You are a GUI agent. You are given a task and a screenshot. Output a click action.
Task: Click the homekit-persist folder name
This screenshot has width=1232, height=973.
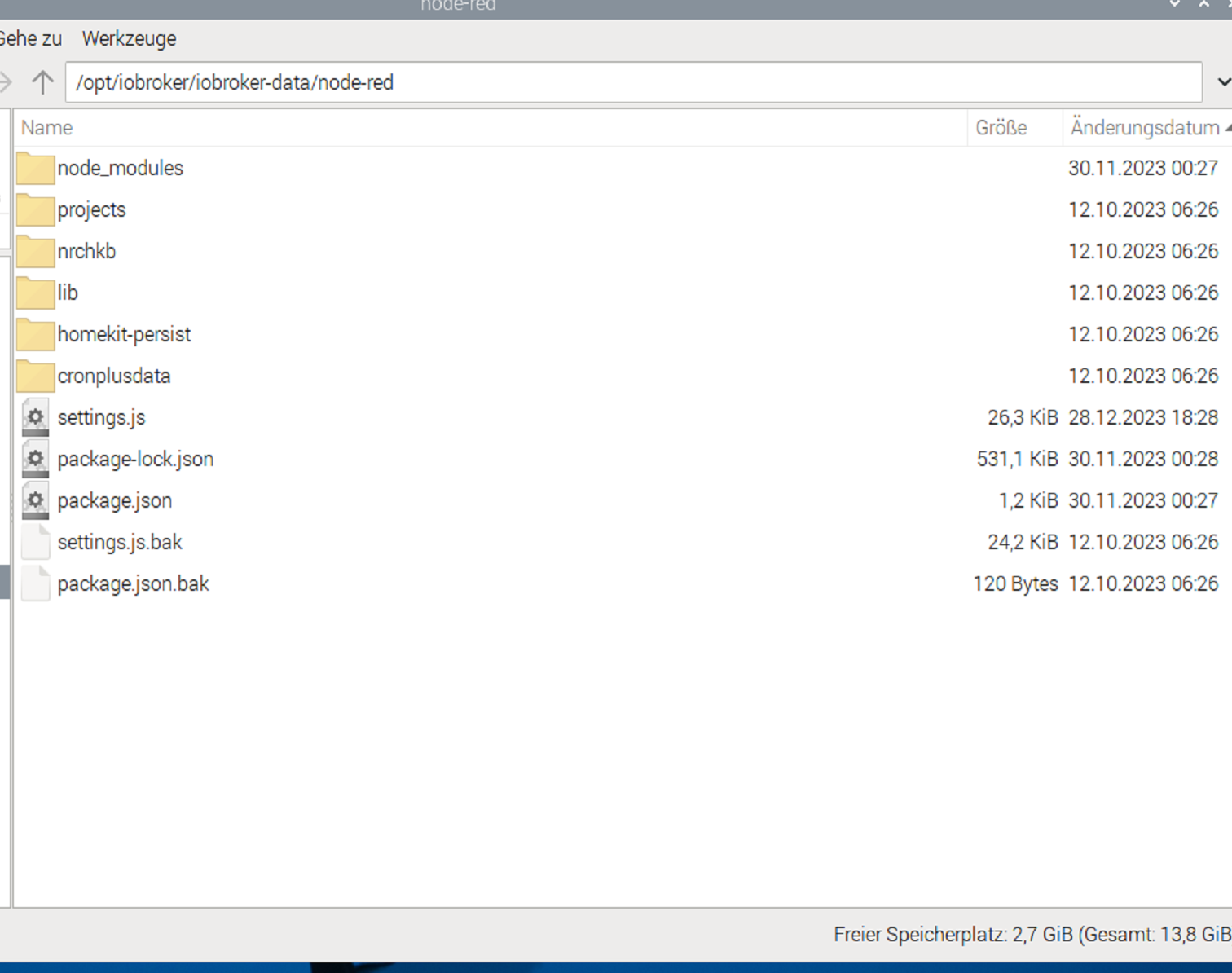tap(124, 334)
